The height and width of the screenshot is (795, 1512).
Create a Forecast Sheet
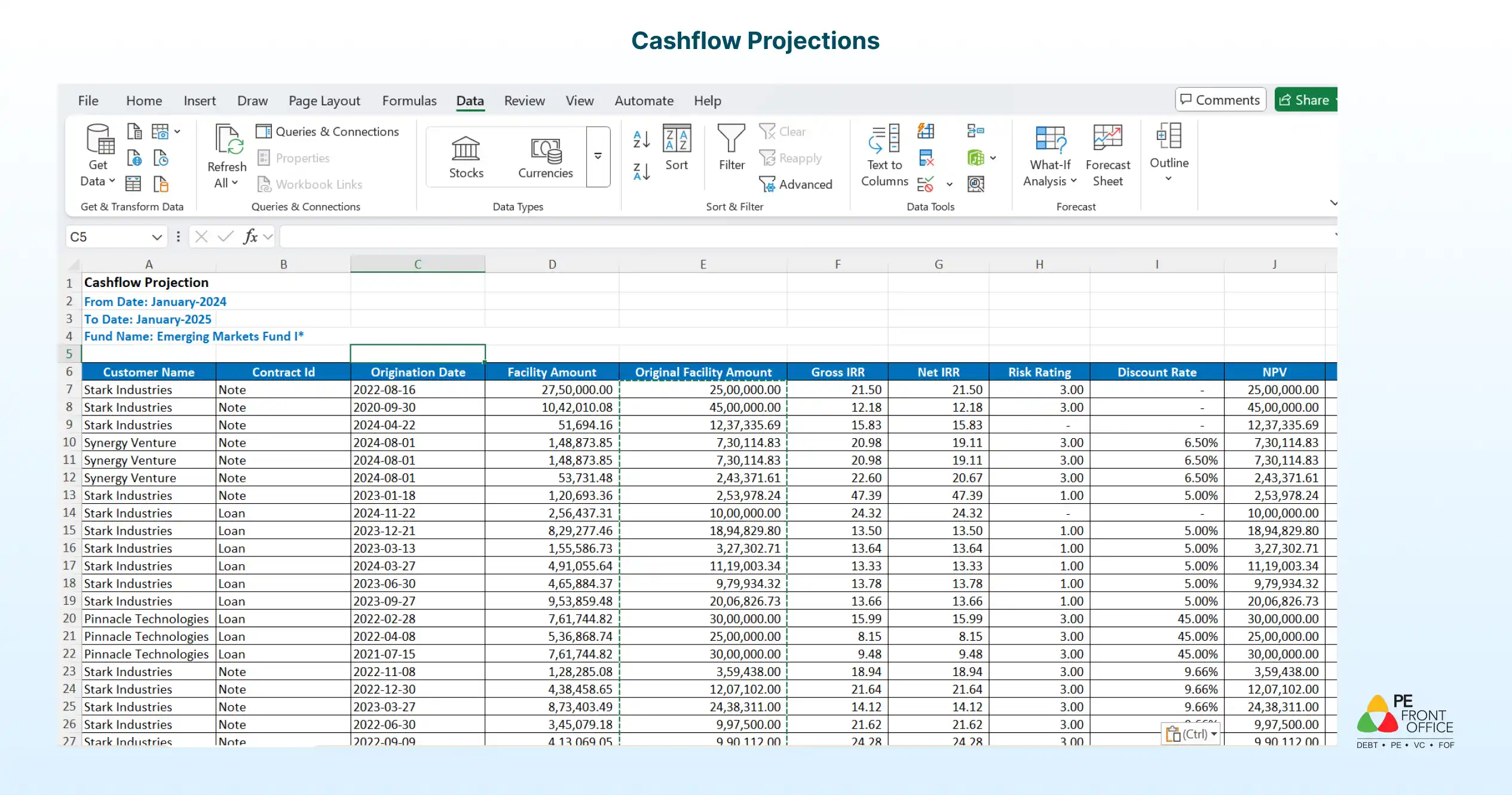1107,156
